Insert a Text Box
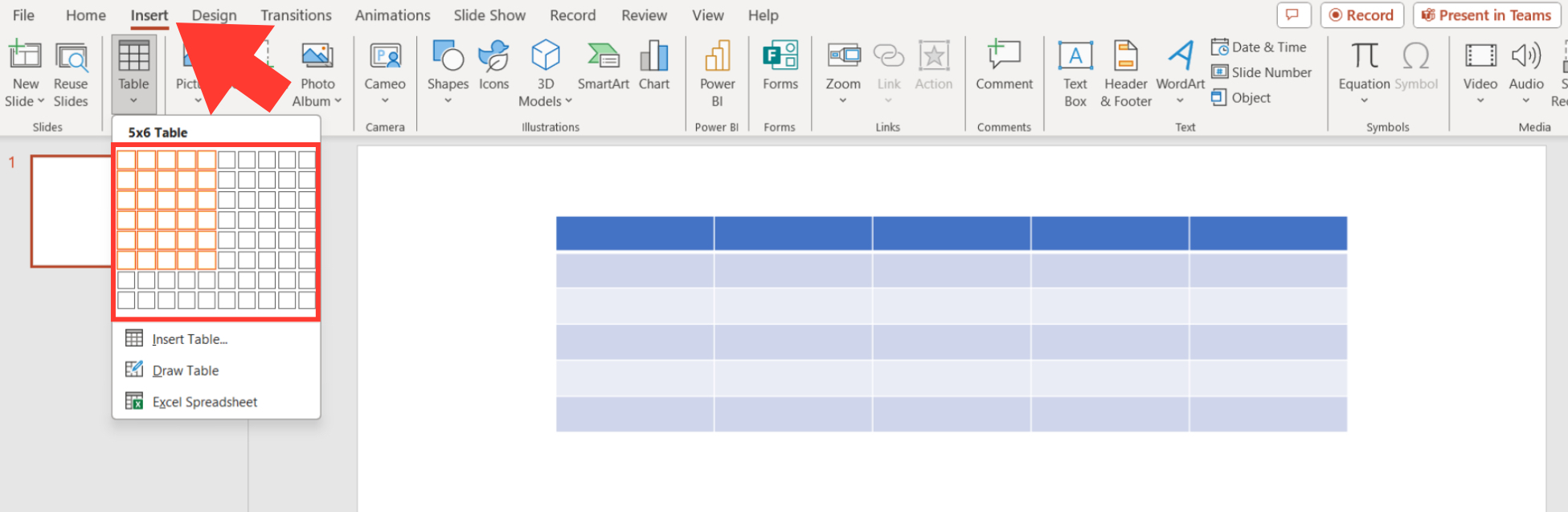 (1075, 74)
